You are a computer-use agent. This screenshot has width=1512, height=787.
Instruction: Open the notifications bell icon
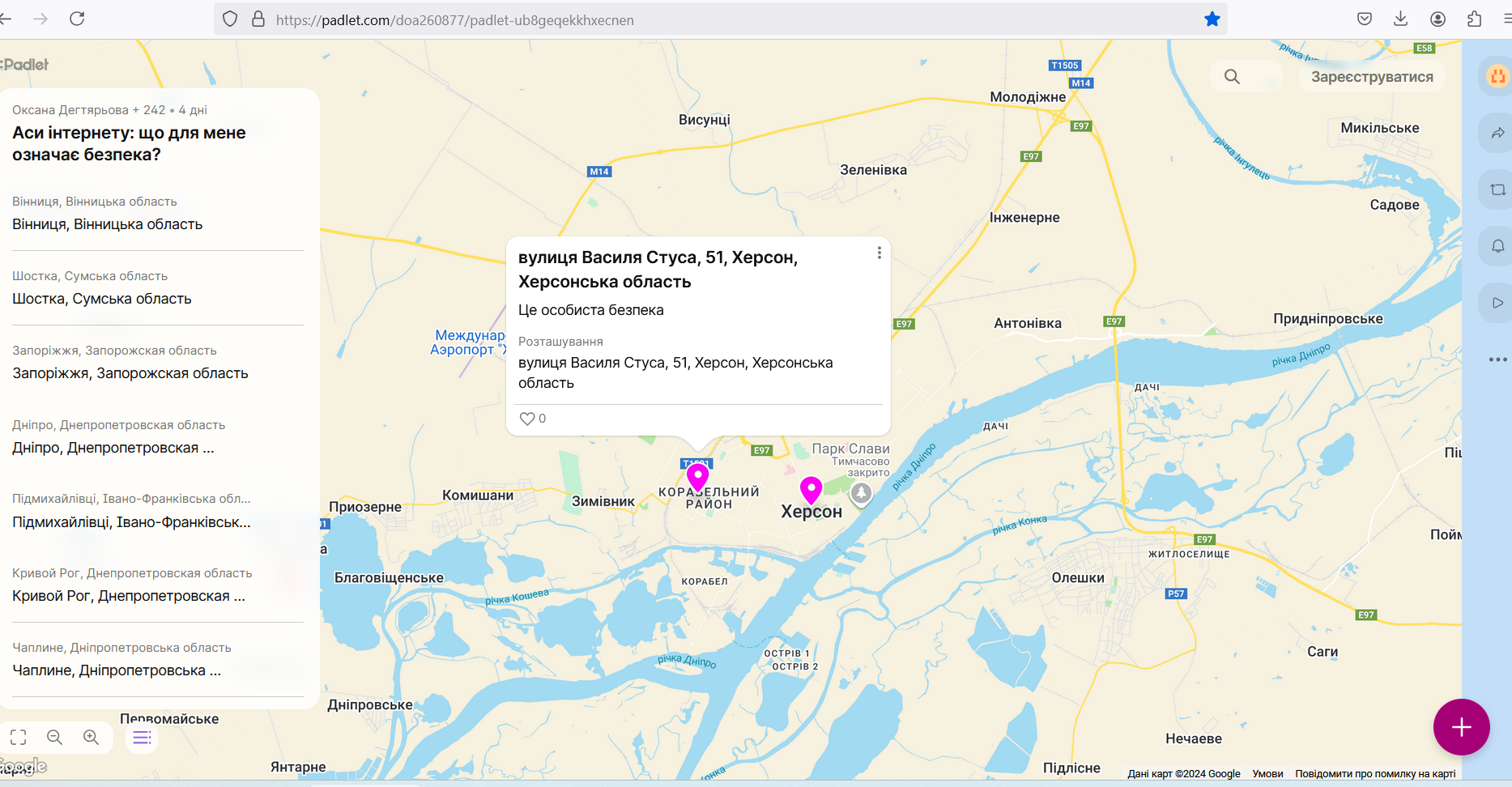tap(1497, 246)
